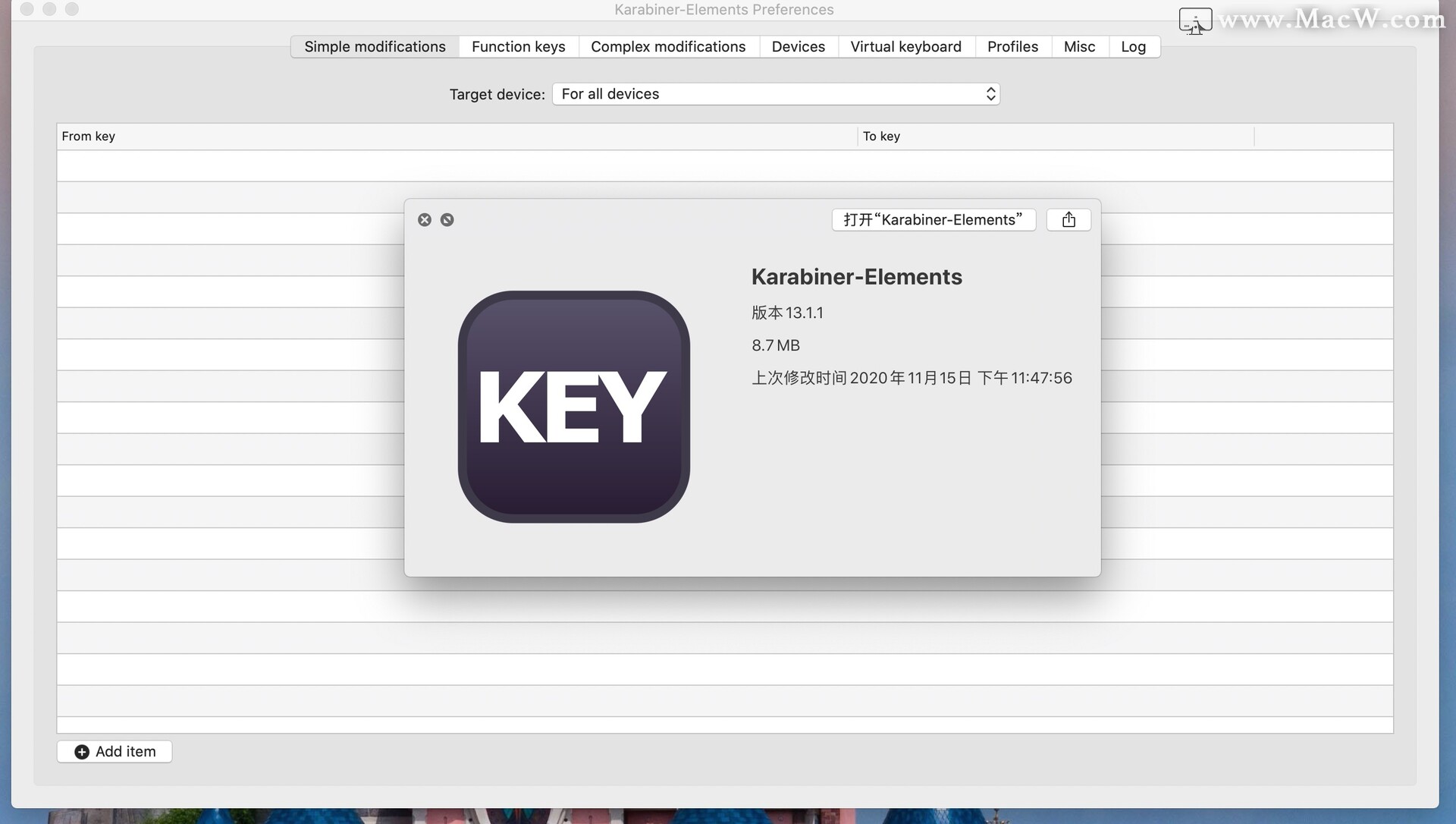Click the To key column header
1456x824 pixels.
click(1056, 137)
